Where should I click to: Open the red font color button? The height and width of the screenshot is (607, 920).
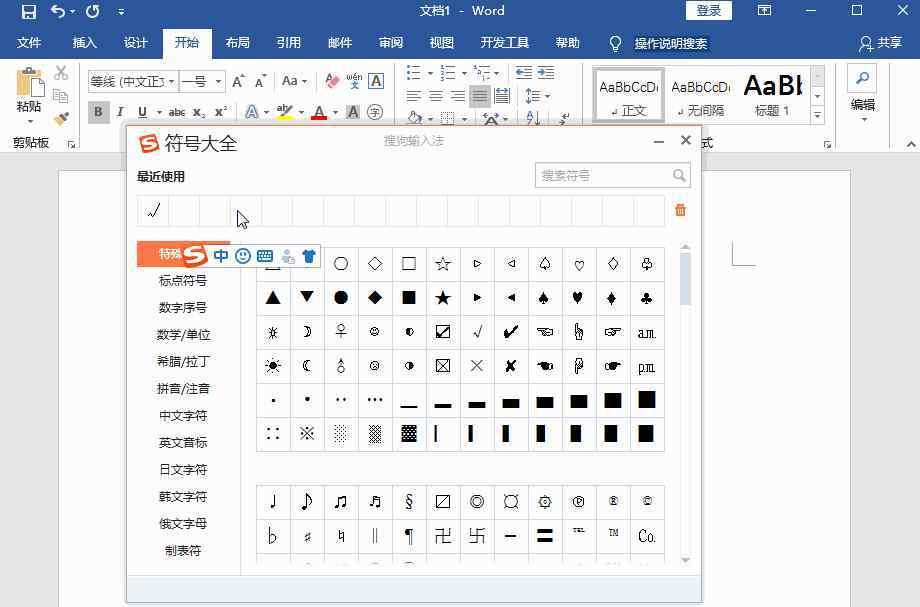pyautogui.click(x=319, y=112)
